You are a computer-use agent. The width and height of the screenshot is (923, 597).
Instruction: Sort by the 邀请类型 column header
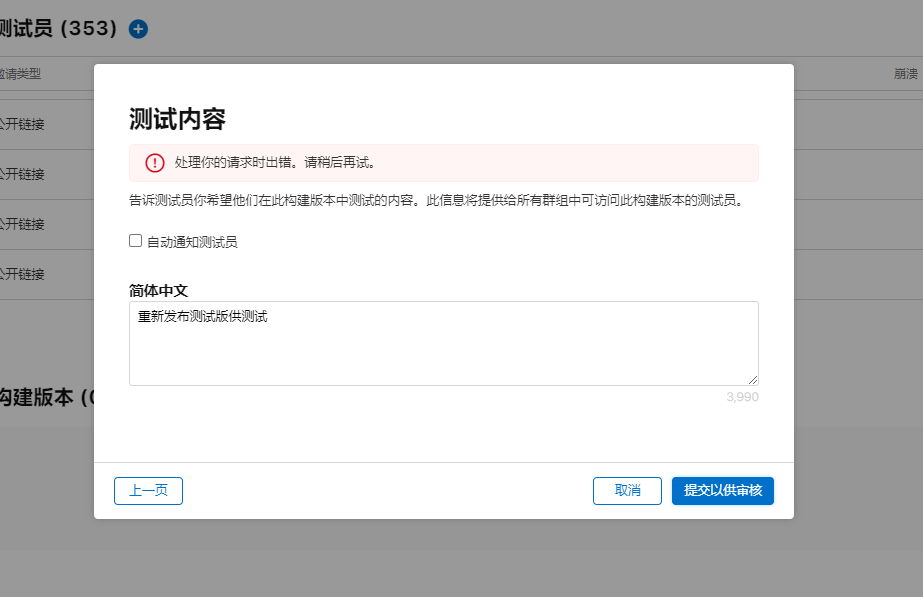click(21, 74)
